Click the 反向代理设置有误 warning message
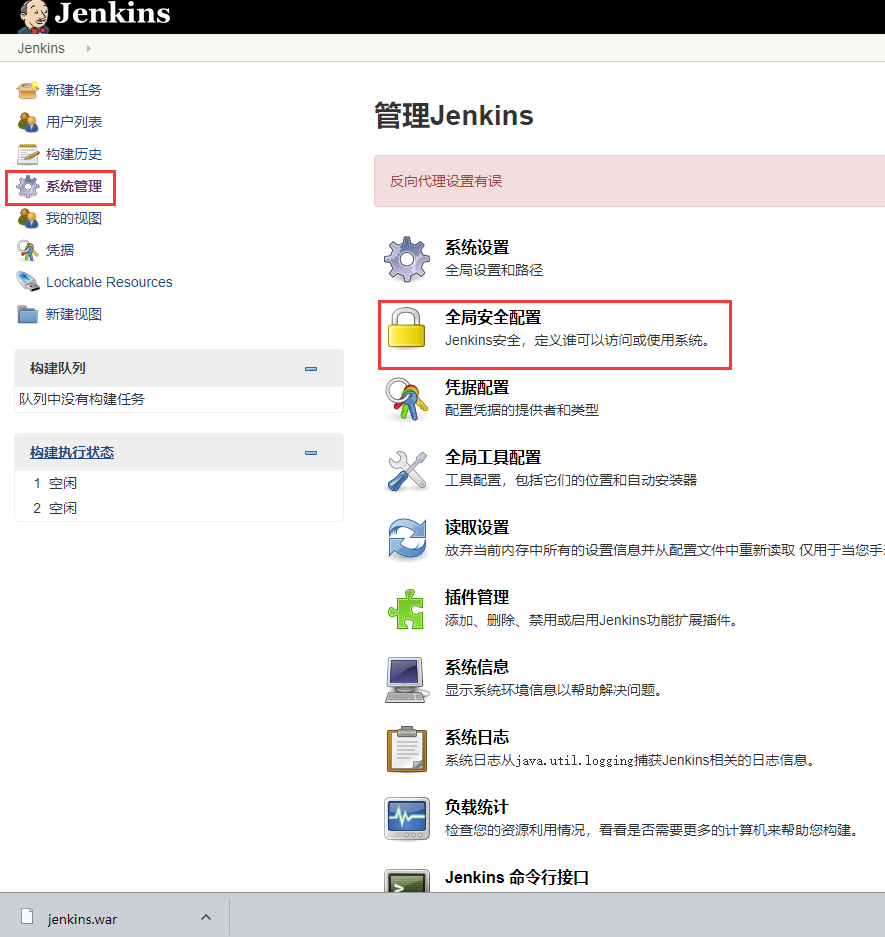This screenshot has height=937, width=885. pos(446,181)
